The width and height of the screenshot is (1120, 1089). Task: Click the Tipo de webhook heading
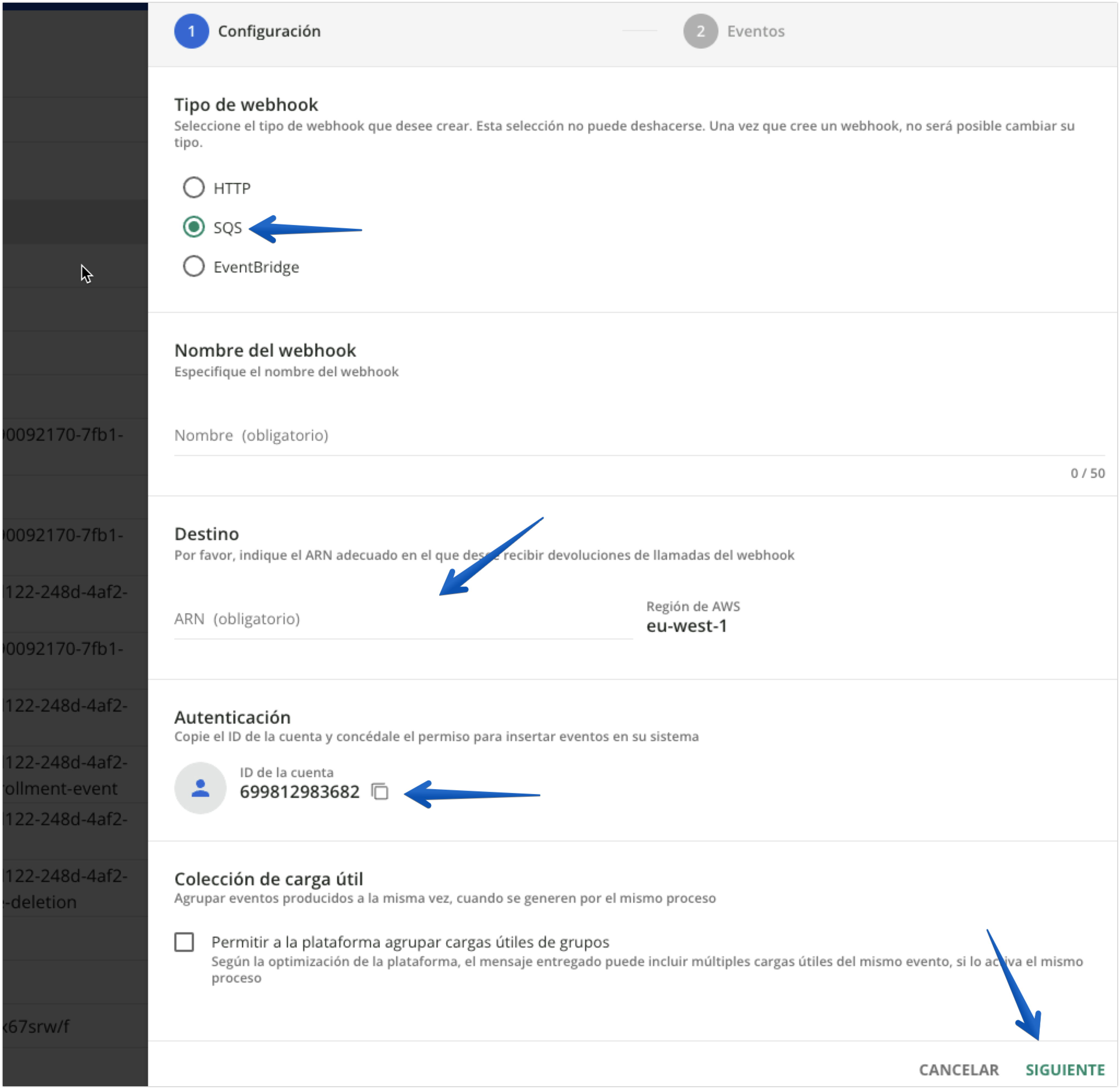[x=246, y=105]
